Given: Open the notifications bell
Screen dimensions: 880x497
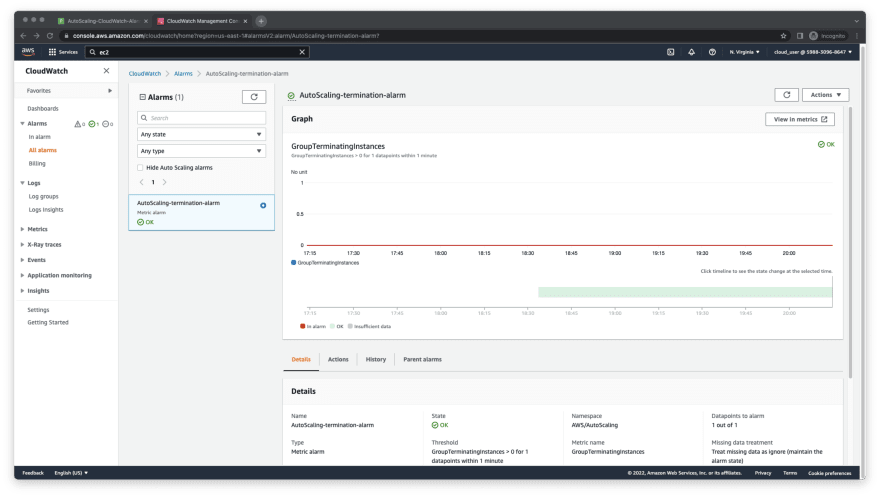Looking at the screenshot, I should [x=691, y=52].
